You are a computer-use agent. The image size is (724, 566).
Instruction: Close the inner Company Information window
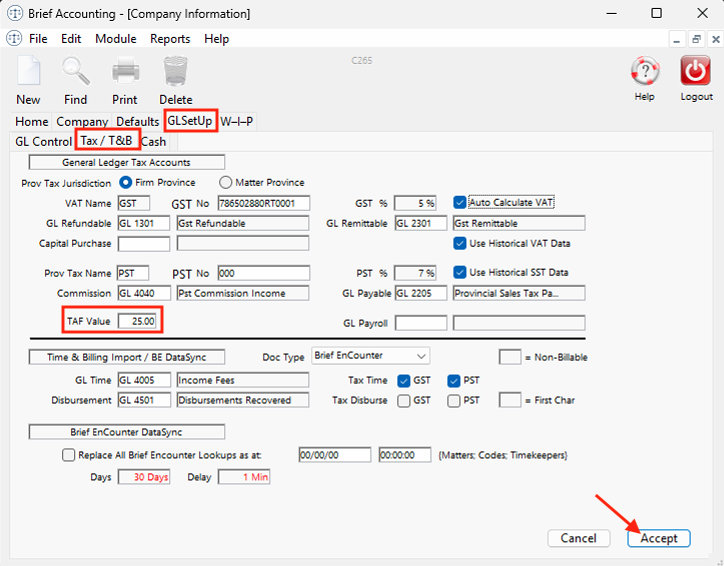[x=715, y=40]
